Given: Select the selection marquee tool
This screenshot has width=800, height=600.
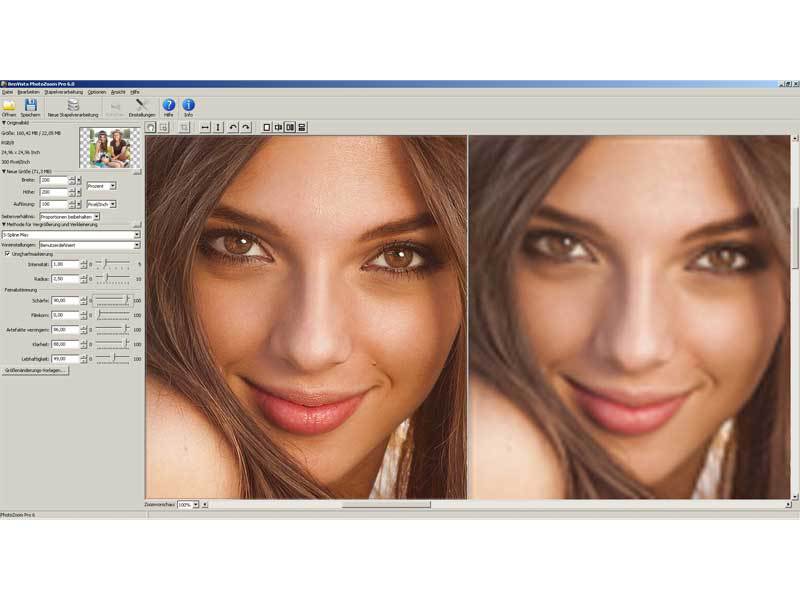Looking at the screenshot, I should [163, 127].
